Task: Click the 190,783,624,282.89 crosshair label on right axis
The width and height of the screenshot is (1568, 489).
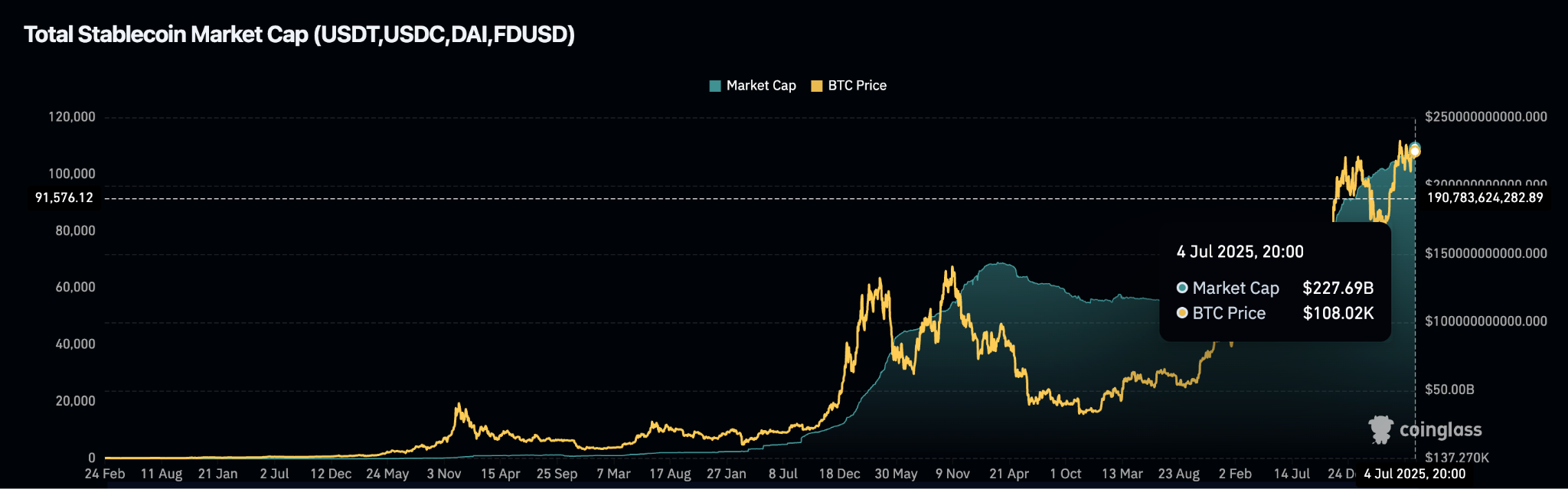Action: coord(1485,197)
